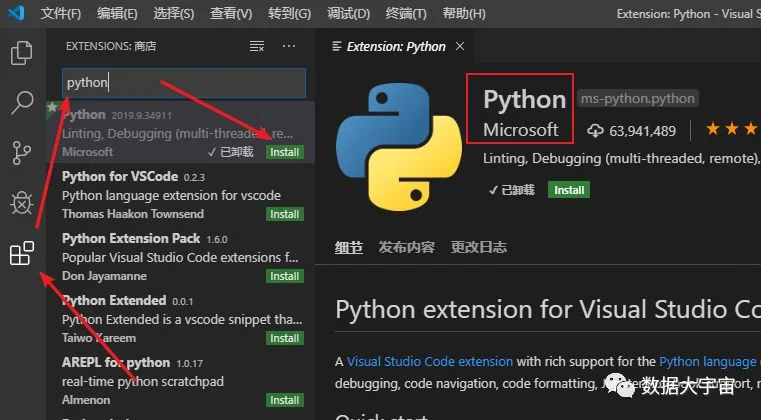Screen dimensions: 761x420
Task: Open the 帮助(H) menu
Action: [463, 13]
